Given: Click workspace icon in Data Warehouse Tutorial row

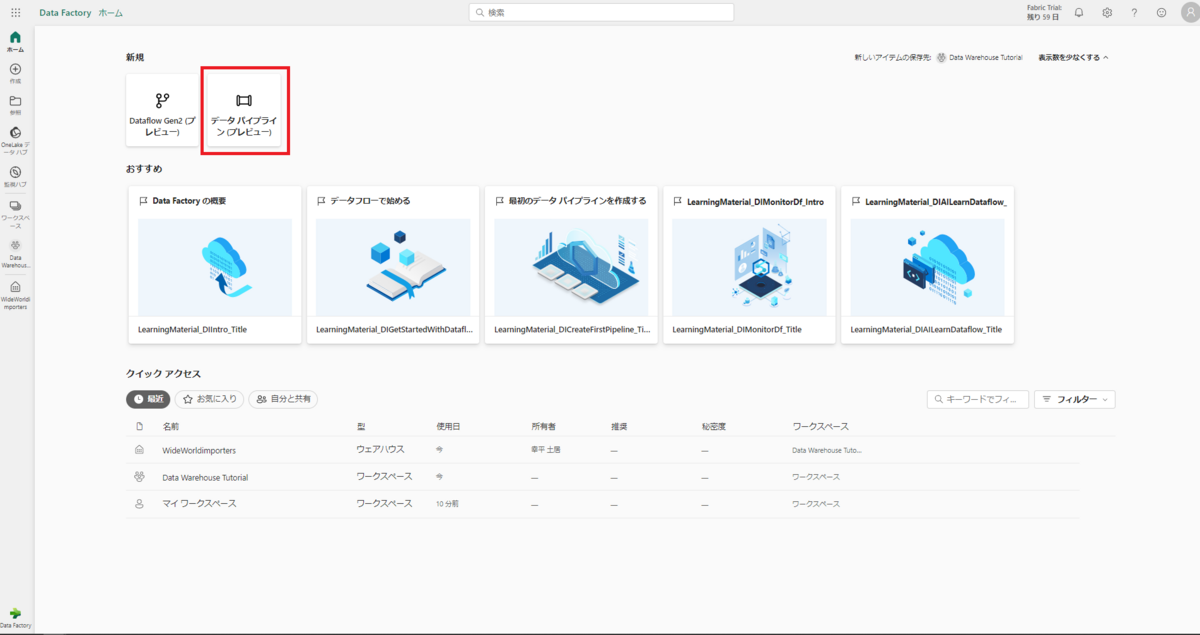Looking at the screenshot, I should [139, 477].
